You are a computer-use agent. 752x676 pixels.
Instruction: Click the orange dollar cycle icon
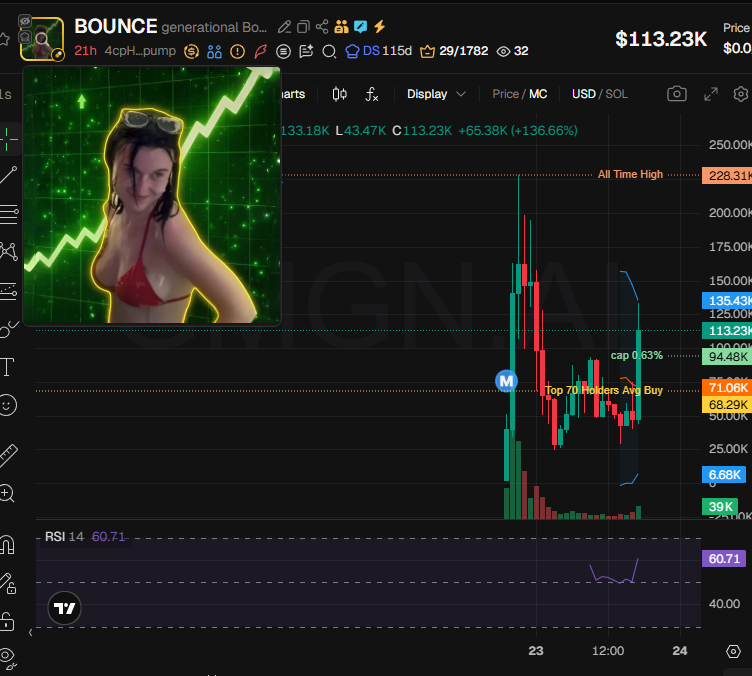pyautogui.click(x=191, y=51)
